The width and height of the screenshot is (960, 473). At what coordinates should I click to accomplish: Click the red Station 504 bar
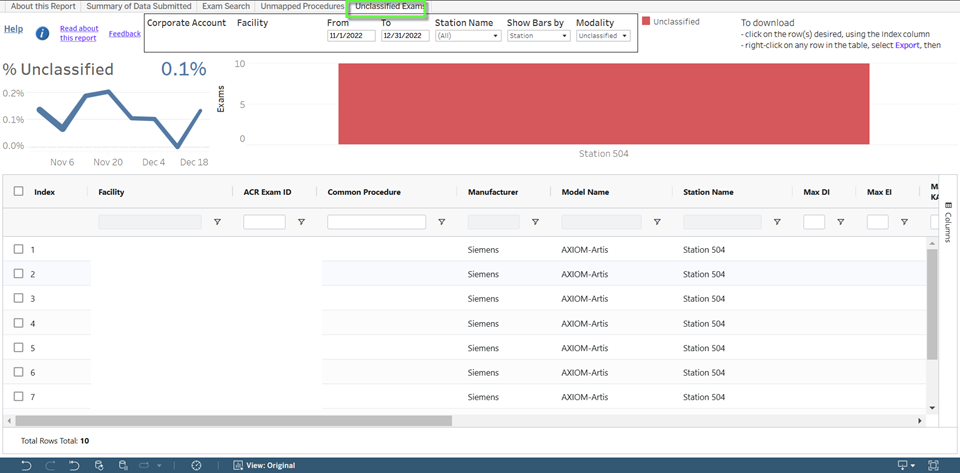(604, 103)
